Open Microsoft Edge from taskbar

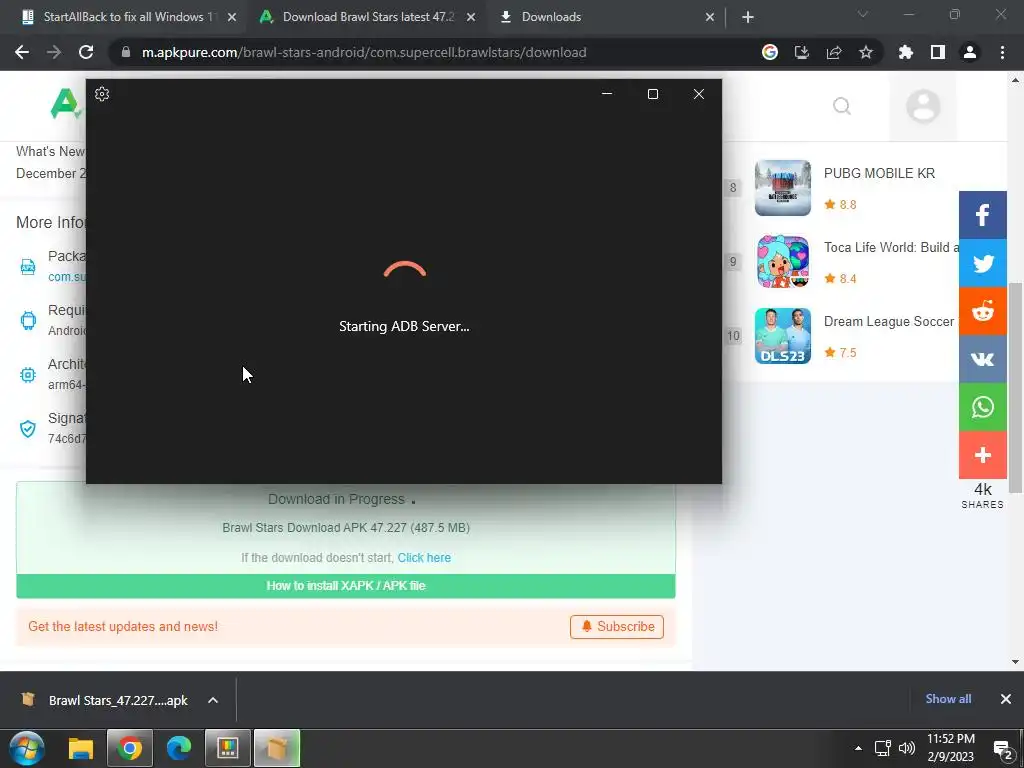pyautogui.click(x=178, y=748)
